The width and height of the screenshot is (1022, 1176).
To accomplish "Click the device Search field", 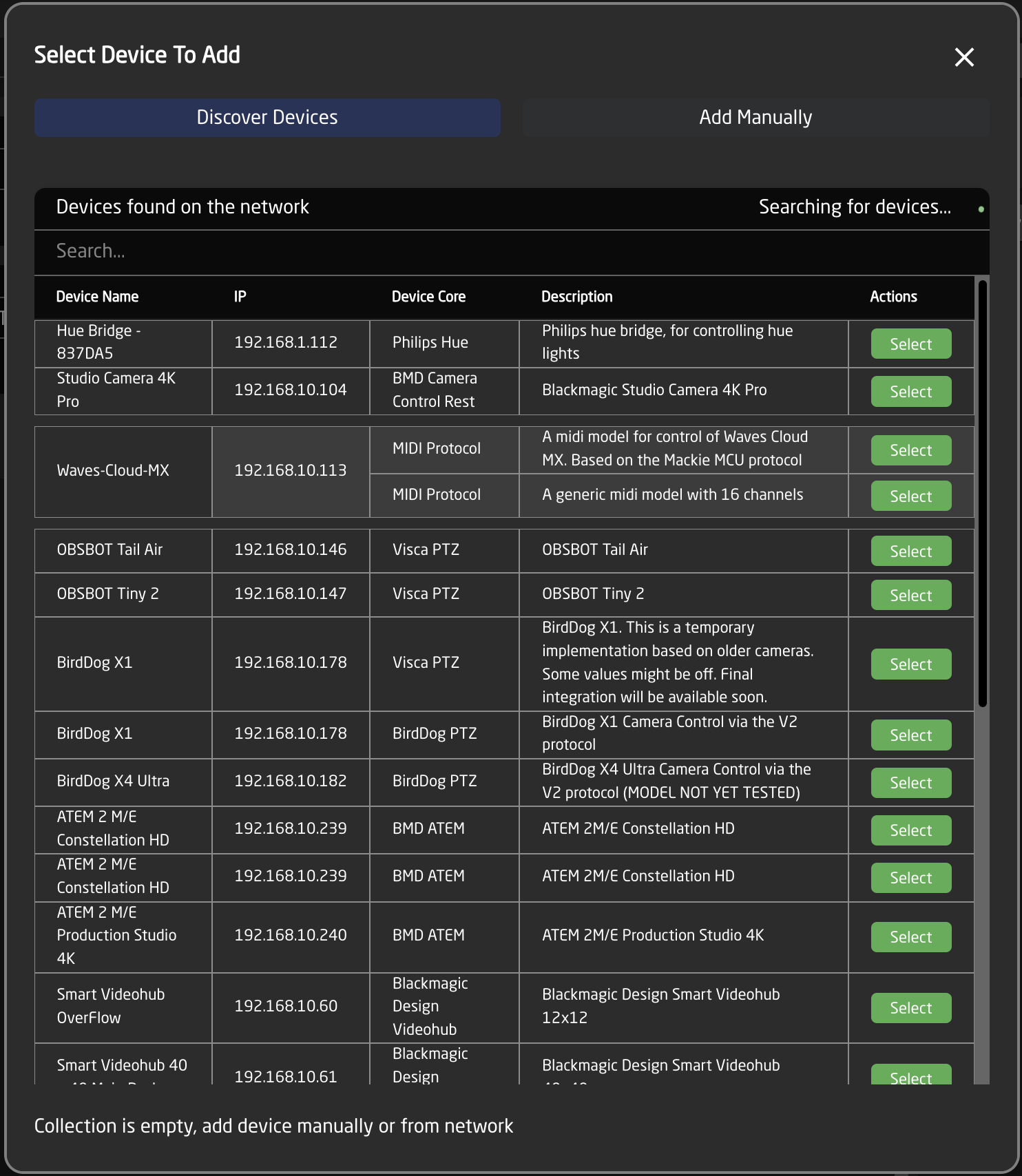I will (x=512, y=251).
